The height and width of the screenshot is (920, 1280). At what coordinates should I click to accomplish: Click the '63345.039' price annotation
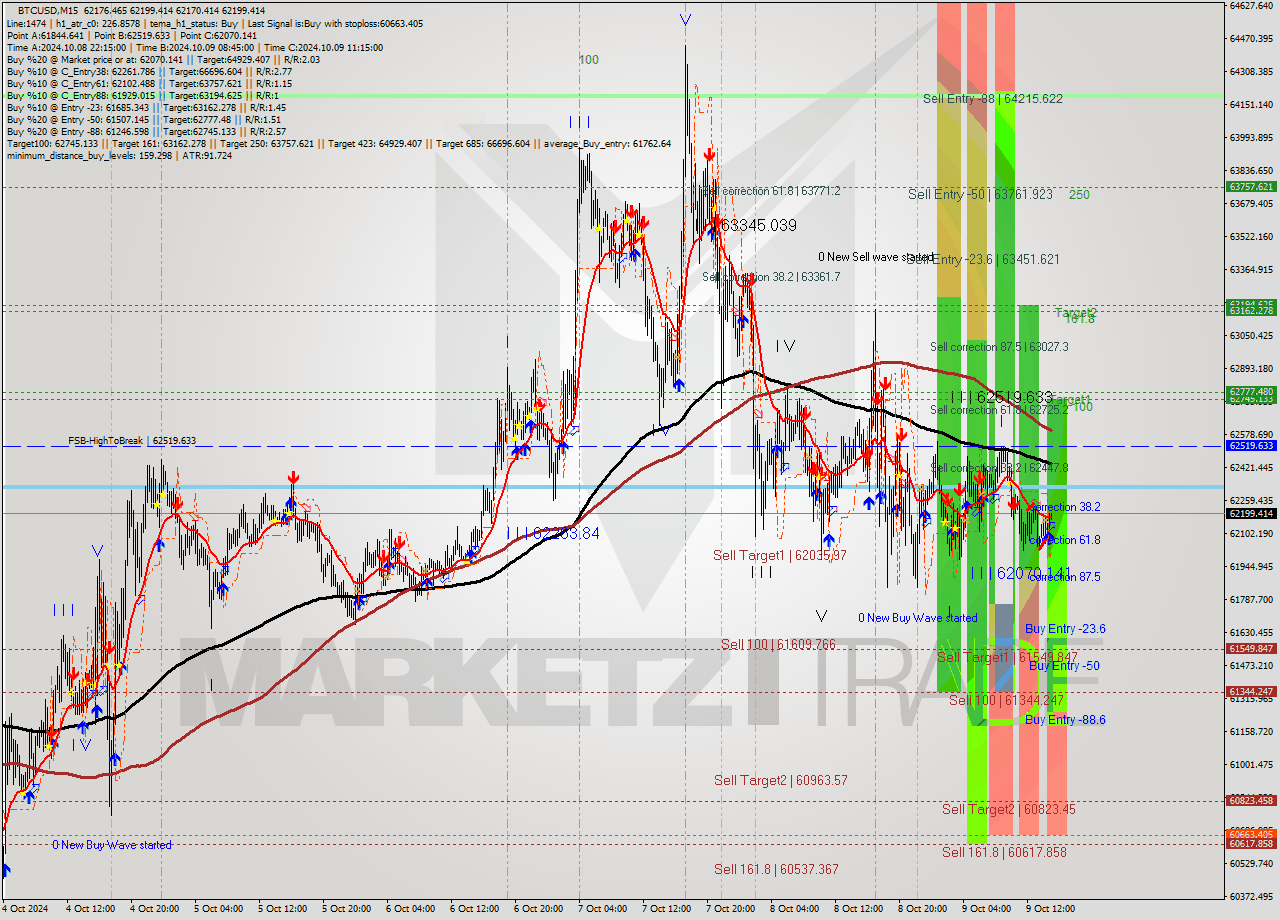758,226
